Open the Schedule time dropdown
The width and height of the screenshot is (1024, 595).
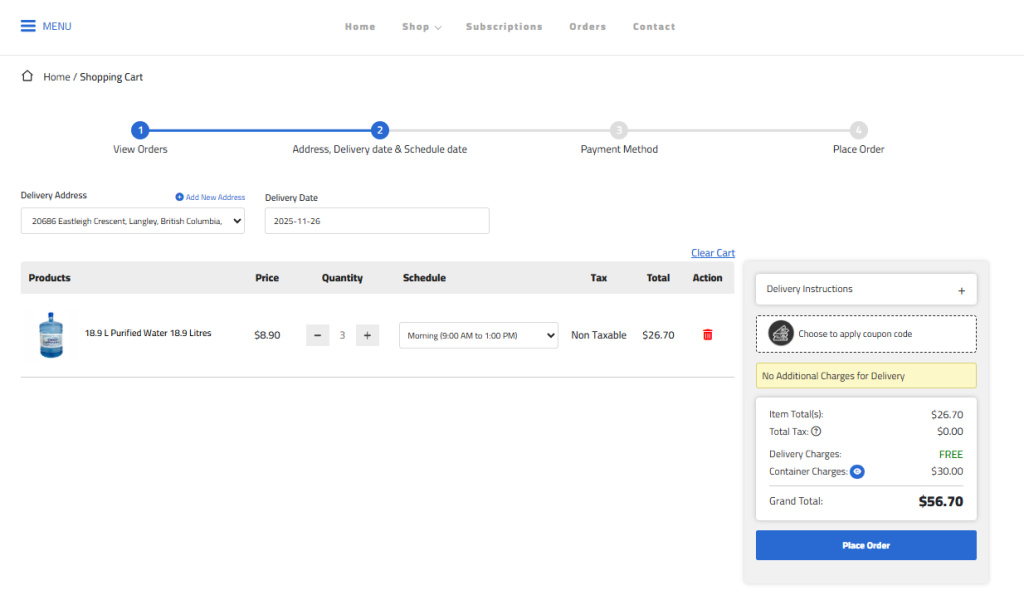click(x=478, y=335)
